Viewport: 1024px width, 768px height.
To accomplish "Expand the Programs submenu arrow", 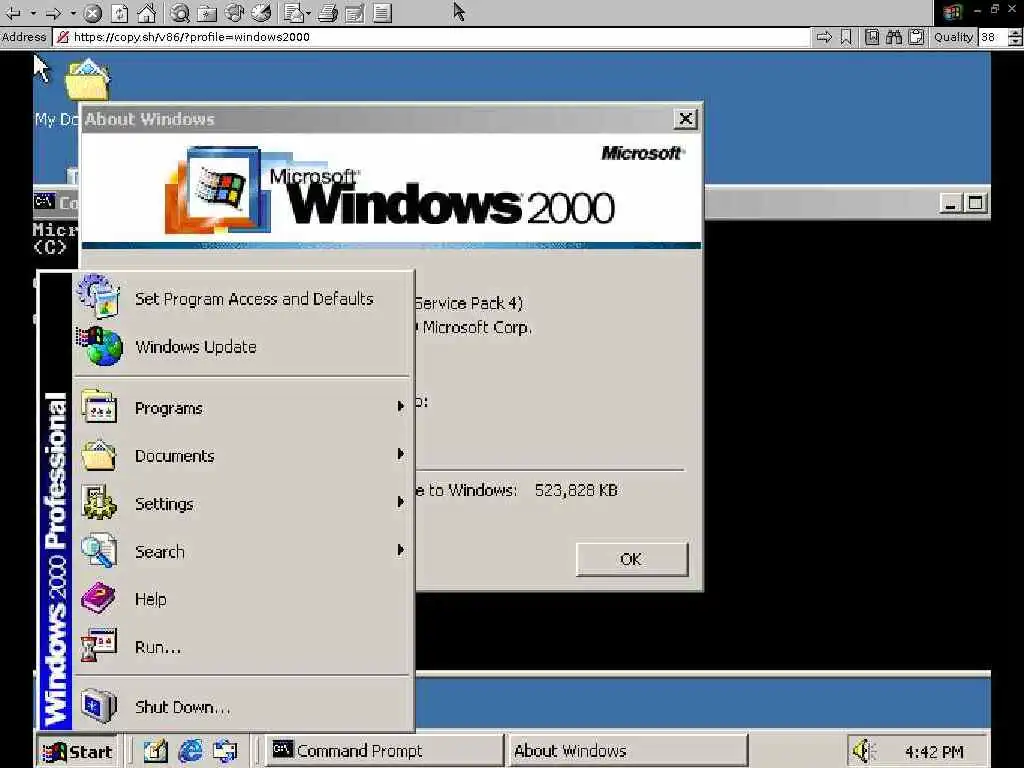I will pos(400,407).
